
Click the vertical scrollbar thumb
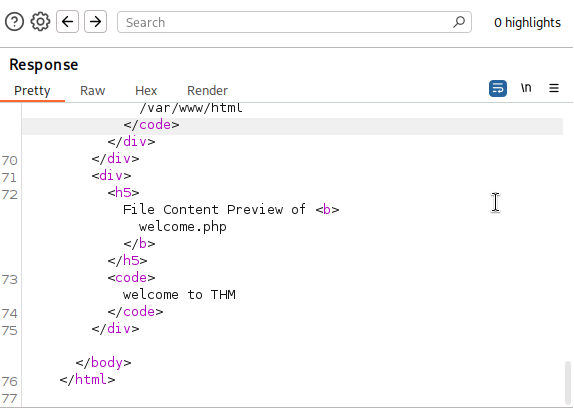[x=568, y=383]
